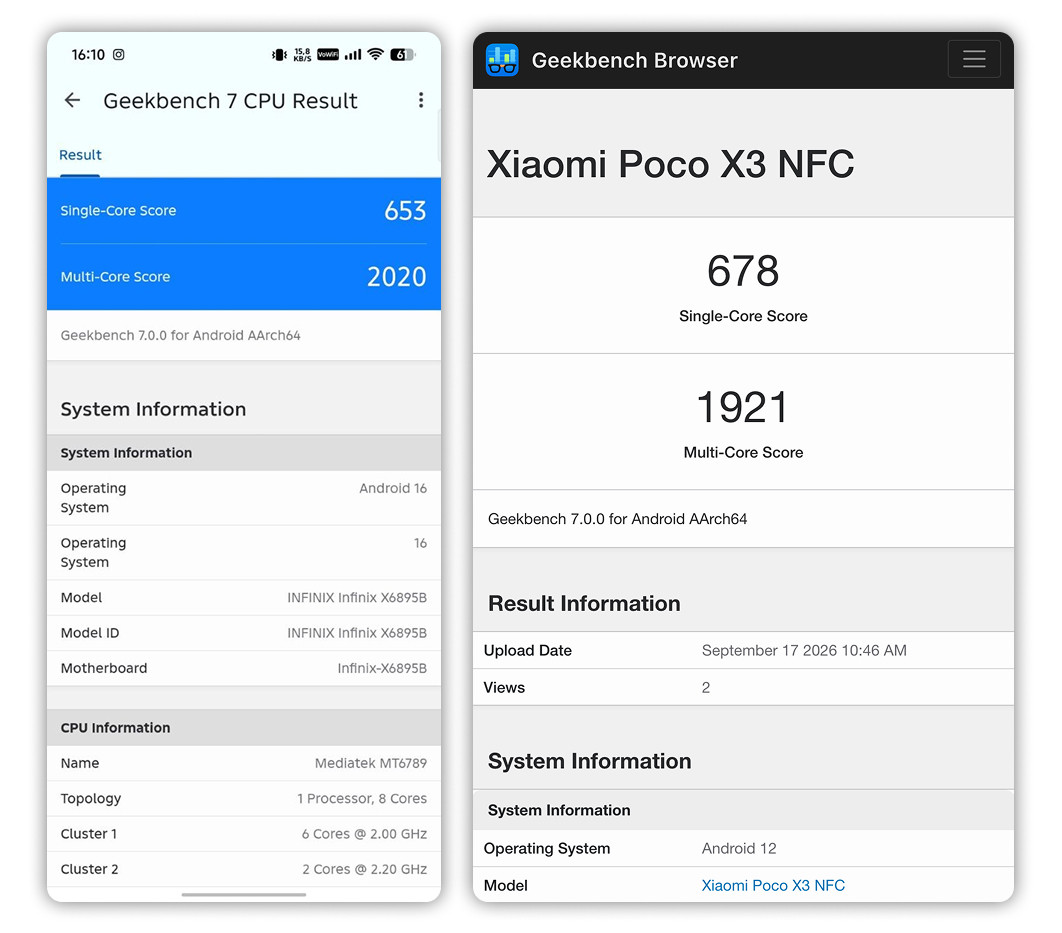
Task: Tap the 16:10 clock in status bar
Action: click(88, 54)
